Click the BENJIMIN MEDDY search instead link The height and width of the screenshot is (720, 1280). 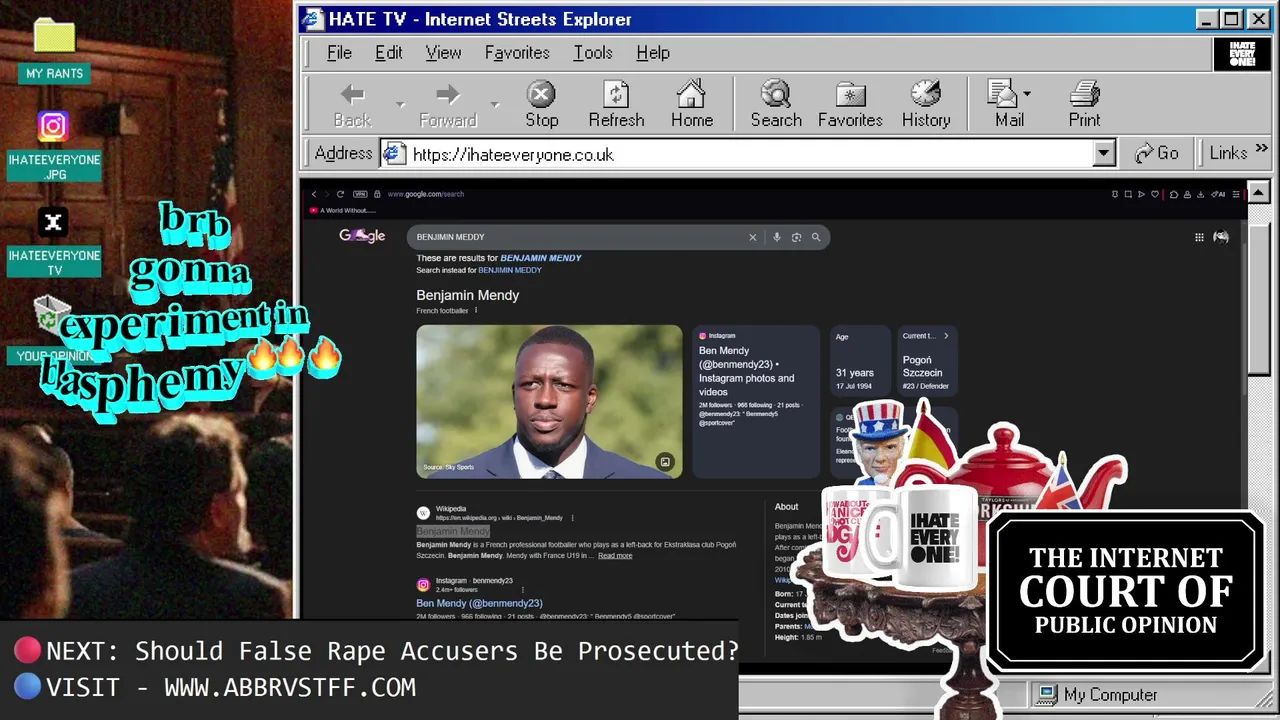click(x=510, y=270)
